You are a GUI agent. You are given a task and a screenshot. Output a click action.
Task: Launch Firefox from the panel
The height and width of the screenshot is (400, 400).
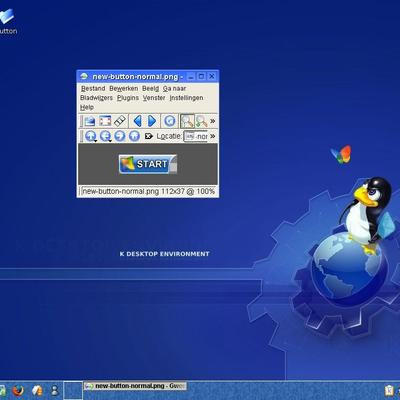pos(18,390)
